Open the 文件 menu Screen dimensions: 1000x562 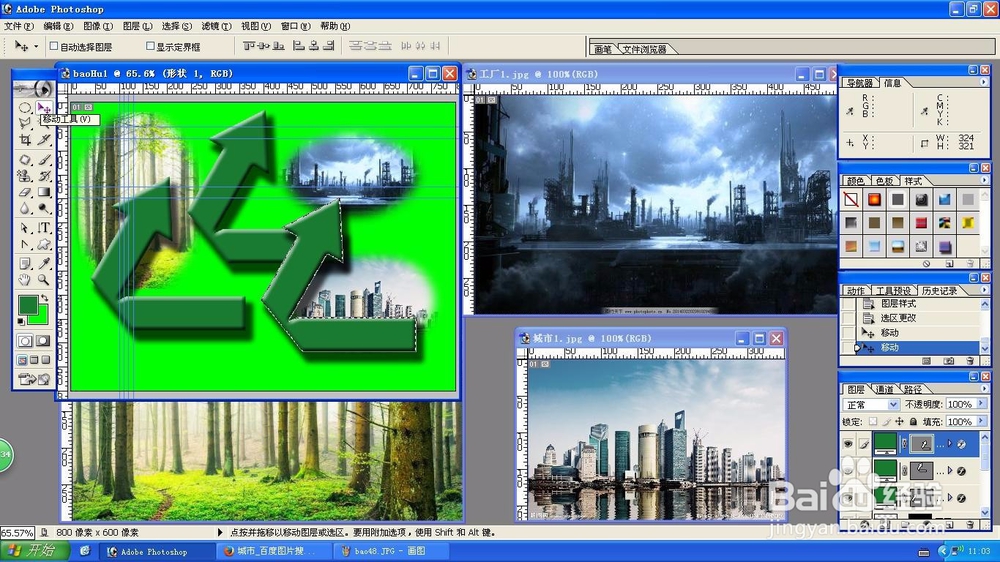[x=18, y=26]
